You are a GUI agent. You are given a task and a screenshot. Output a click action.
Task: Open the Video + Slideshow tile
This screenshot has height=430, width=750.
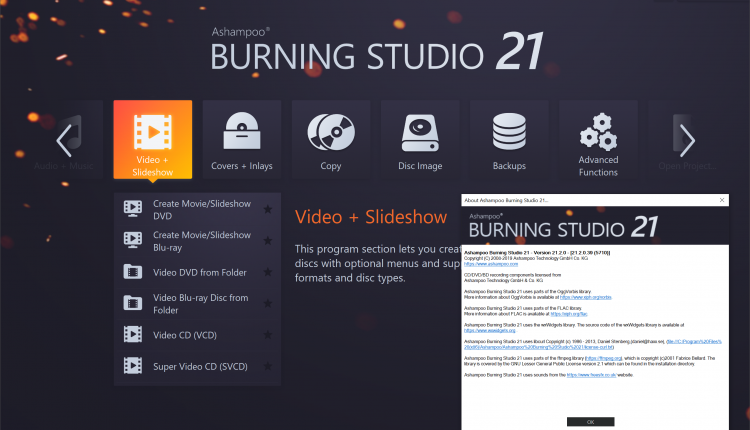pos(153,139)
